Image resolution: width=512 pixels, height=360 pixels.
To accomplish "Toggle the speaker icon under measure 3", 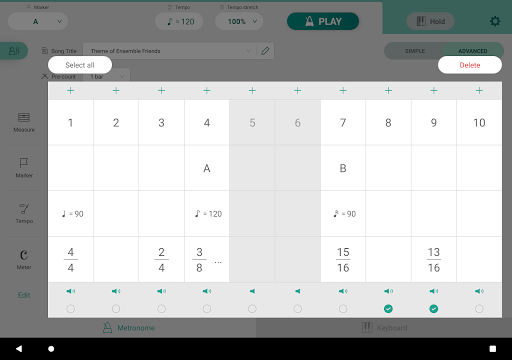I will coord(161,291).
